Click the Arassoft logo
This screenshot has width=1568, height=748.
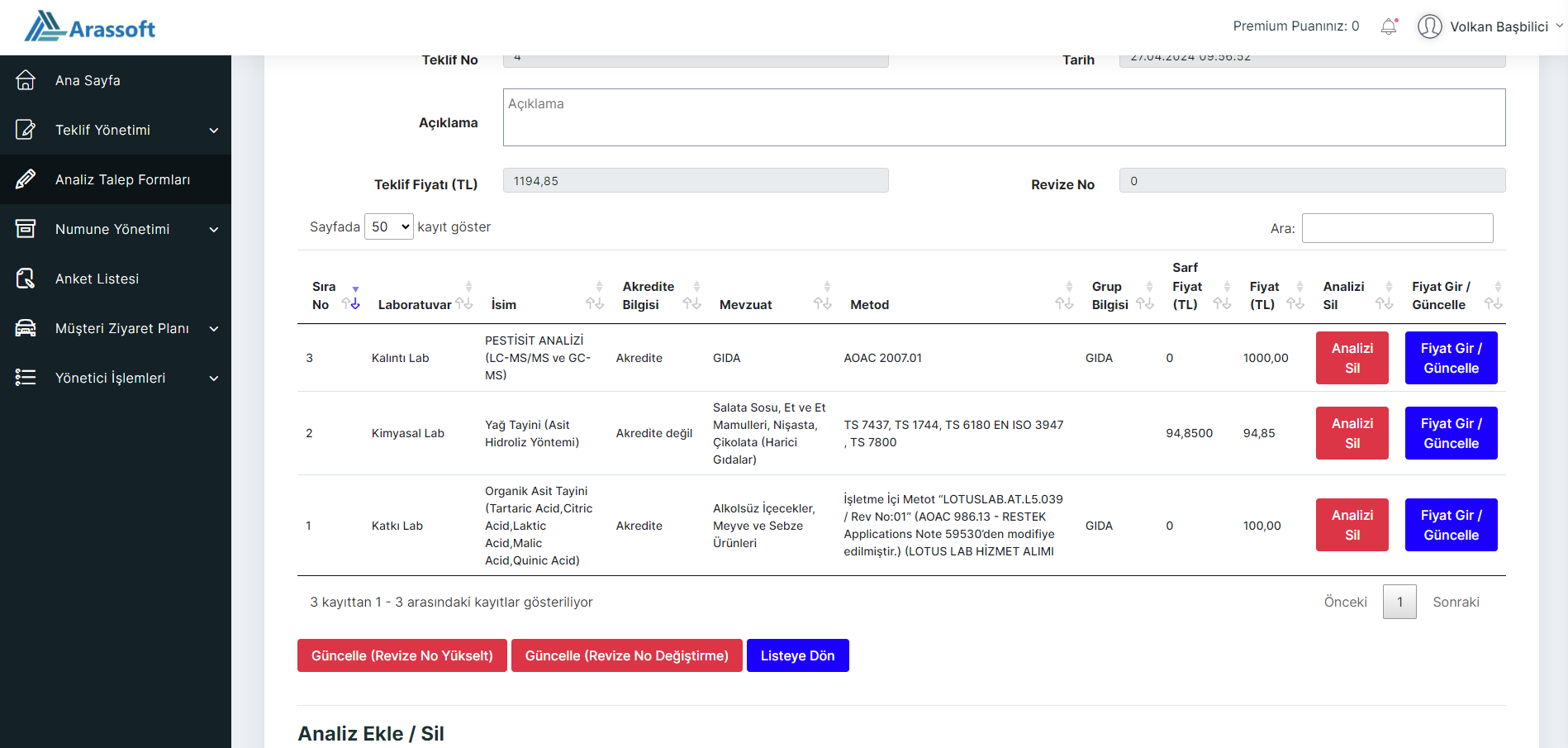tap(90, 27)
